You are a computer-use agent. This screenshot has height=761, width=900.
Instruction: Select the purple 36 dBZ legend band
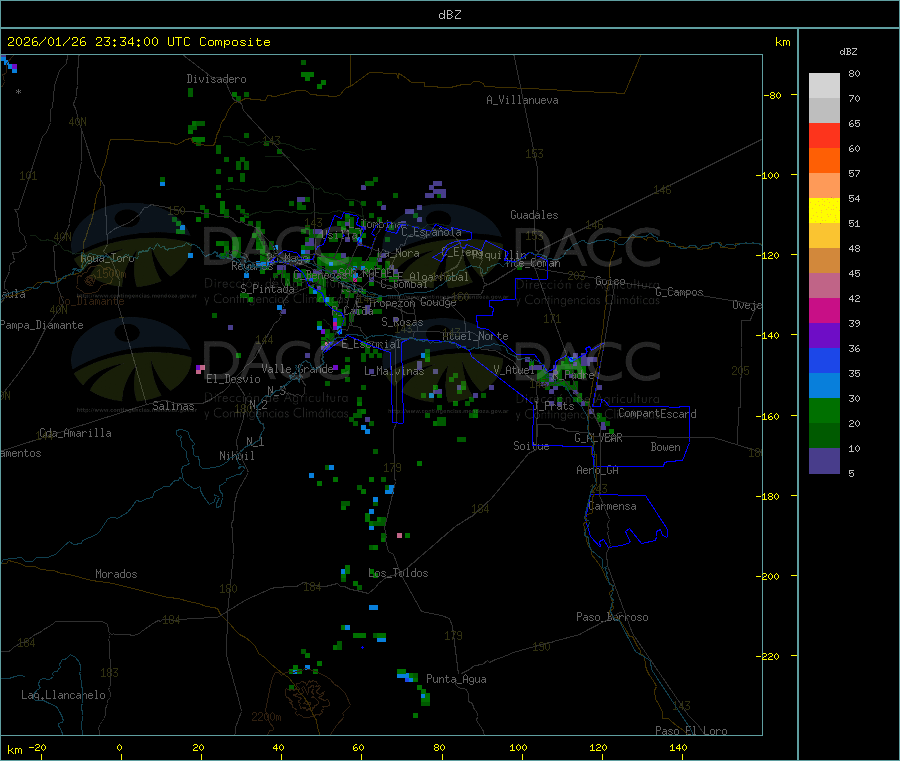pyautogui.click(x=824, y=336)
